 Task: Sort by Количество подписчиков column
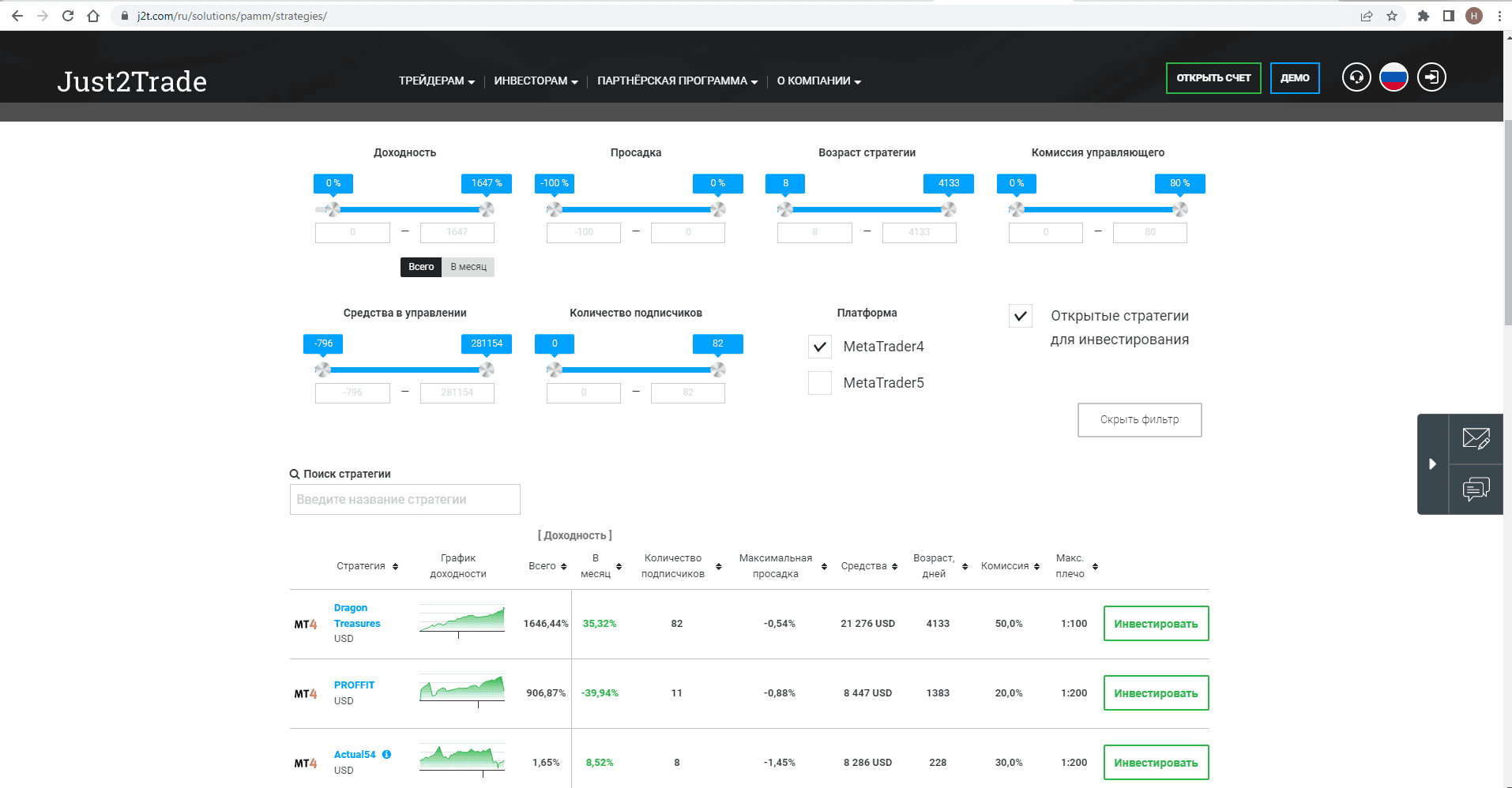[718, 566]
